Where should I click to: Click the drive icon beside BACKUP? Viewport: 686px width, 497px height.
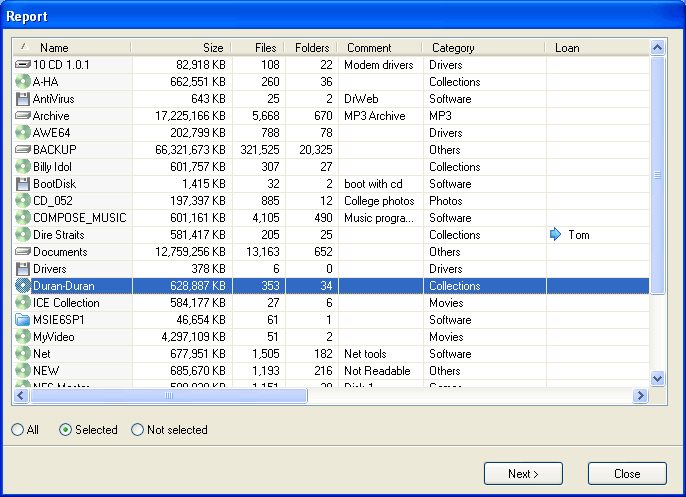[23, 150]
